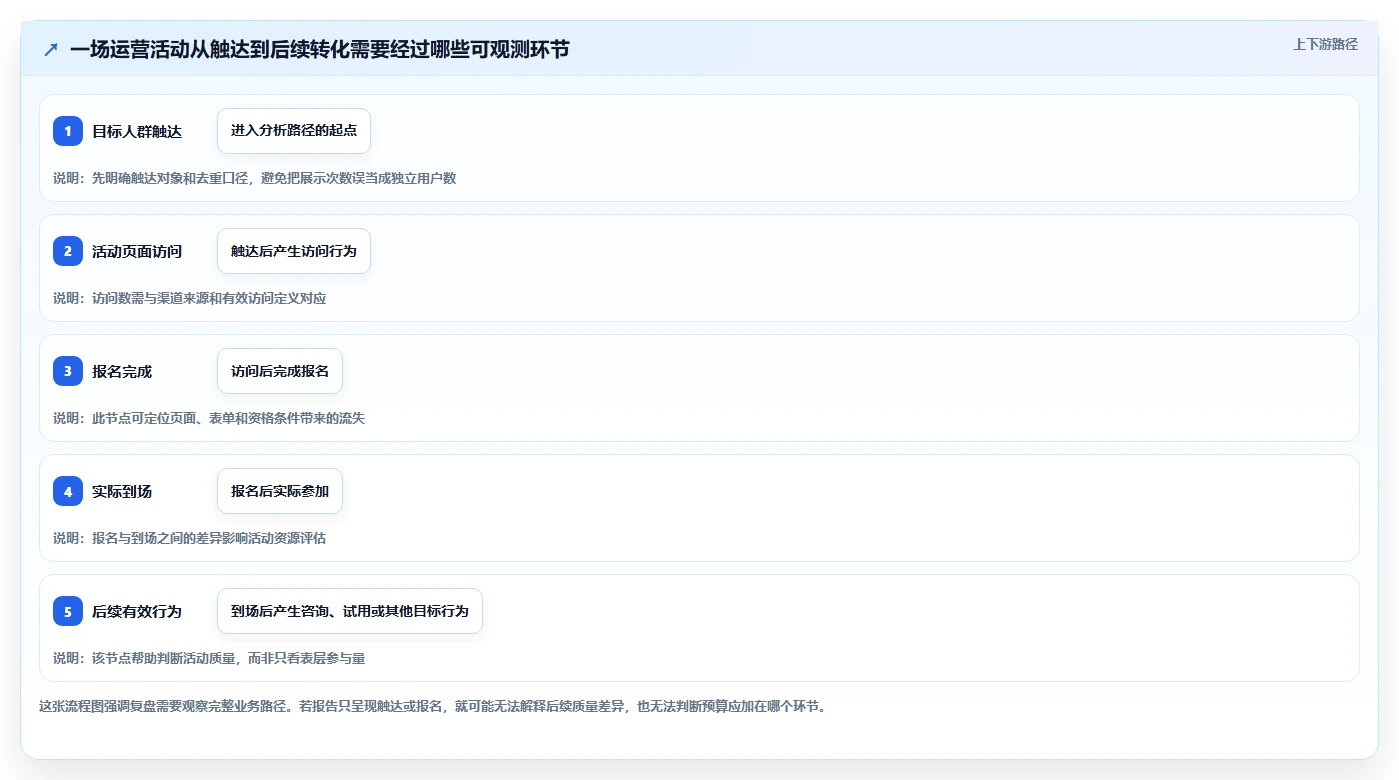Click the note about 去重口径 and 独立用户数
Screen dimensions: 1399x780
[x=255, y=178]
